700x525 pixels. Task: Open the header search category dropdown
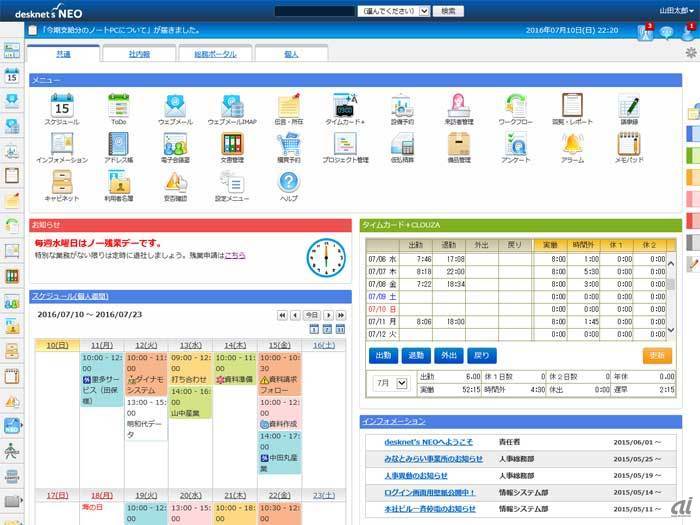click(x=393, y=11)
